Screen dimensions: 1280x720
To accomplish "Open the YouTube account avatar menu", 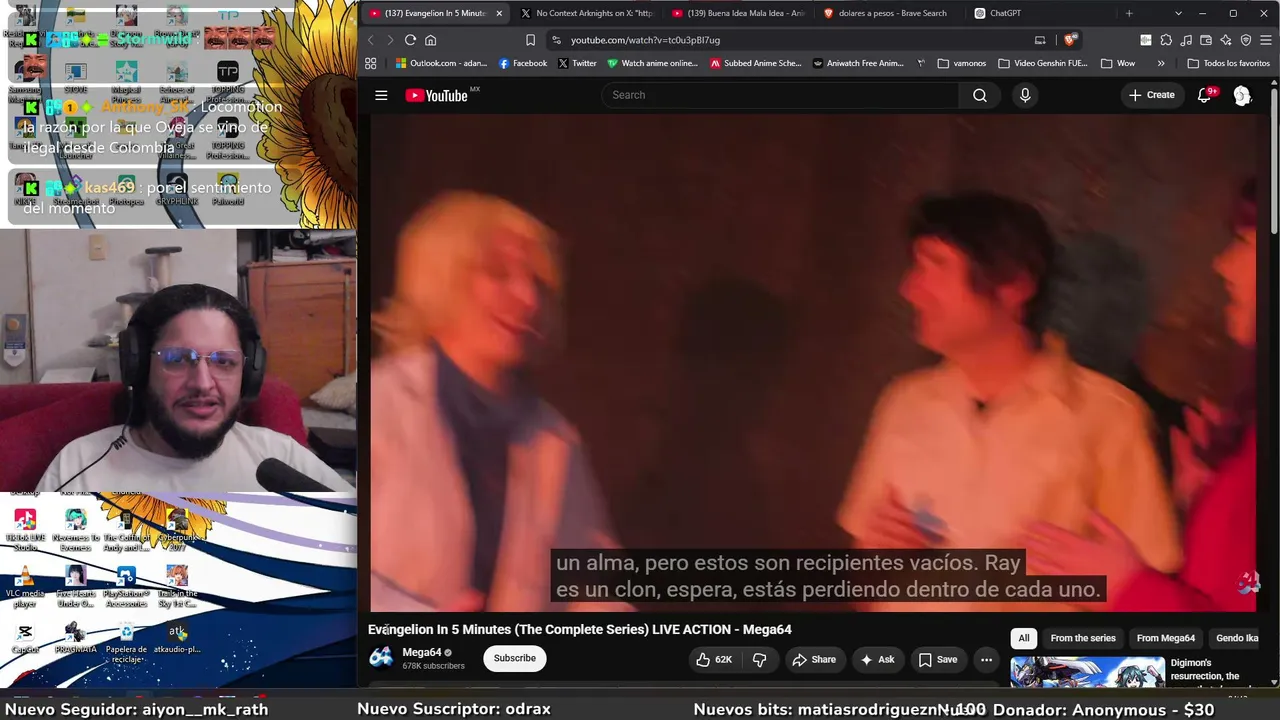I will click(1242, 95).
